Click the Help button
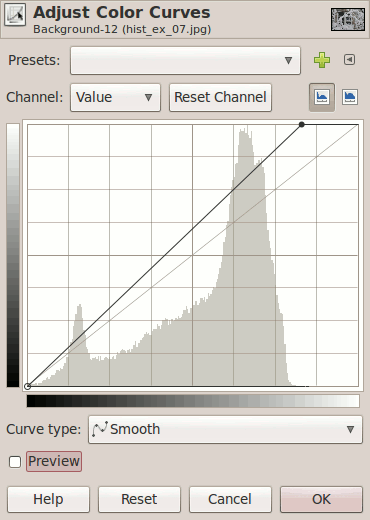The height and width of the screenshot is (520, 370). 48,499
